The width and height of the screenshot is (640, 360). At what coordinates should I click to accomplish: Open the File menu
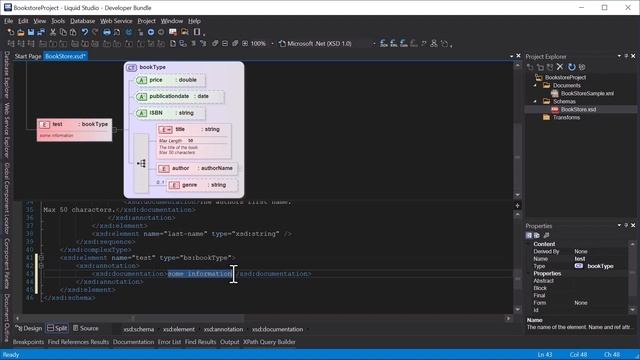tap(9, 21)
